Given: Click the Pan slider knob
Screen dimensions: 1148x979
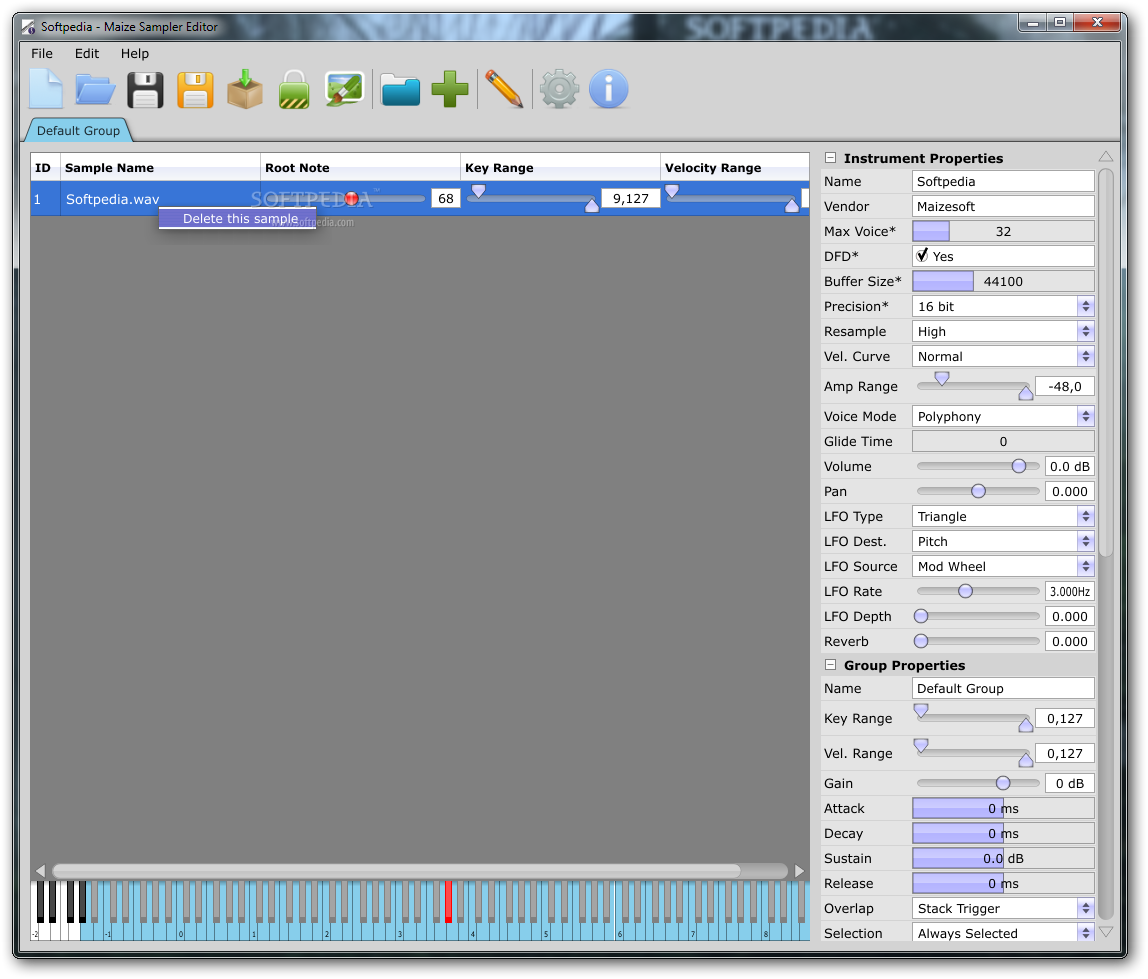Looking at the screenshot, I should [x=978, y=491].
